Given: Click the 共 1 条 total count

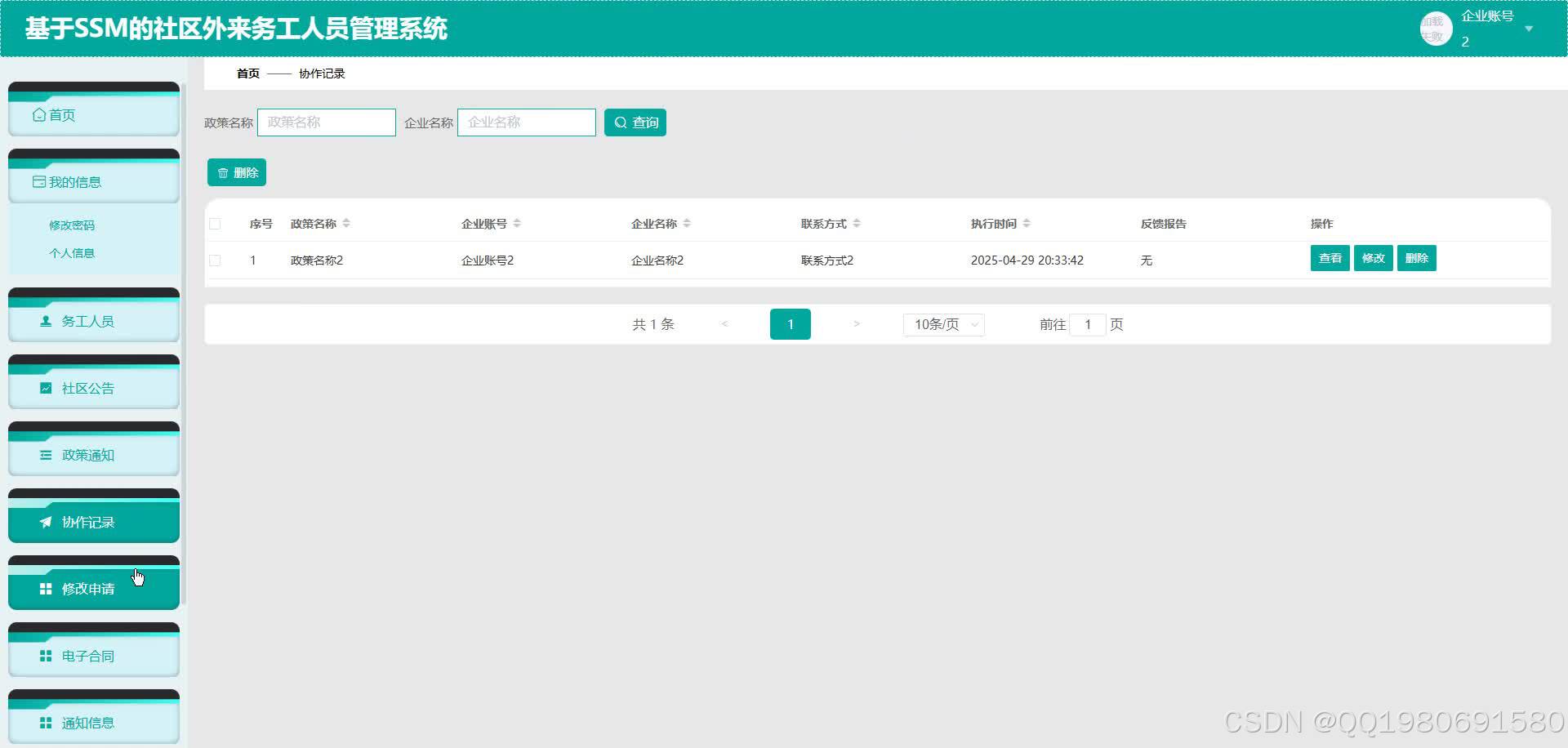Looking at the screenshot, I should coord(653,324).
